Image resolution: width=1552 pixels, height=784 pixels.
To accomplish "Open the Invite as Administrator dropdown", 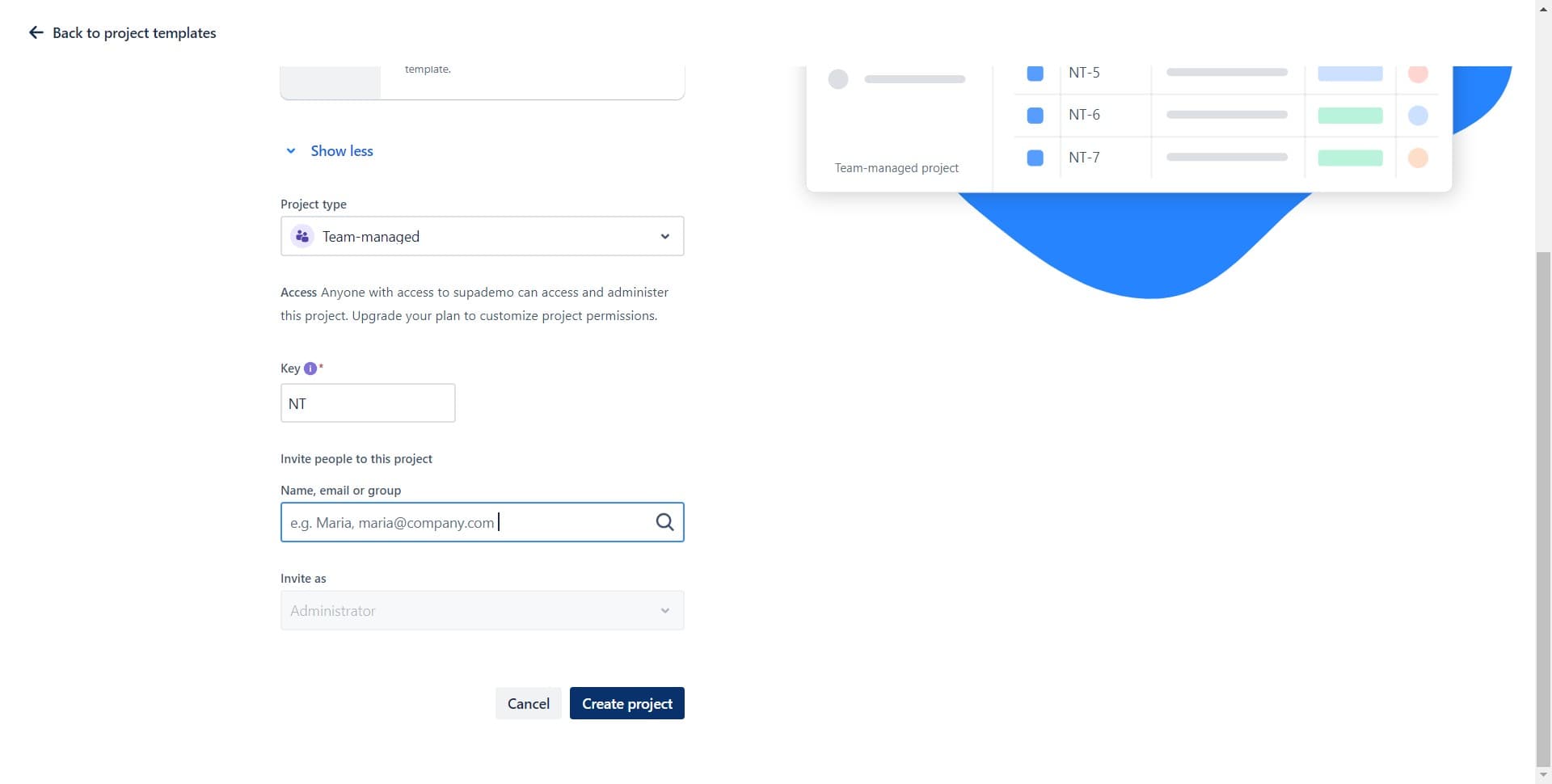I will tap(482, 610).
